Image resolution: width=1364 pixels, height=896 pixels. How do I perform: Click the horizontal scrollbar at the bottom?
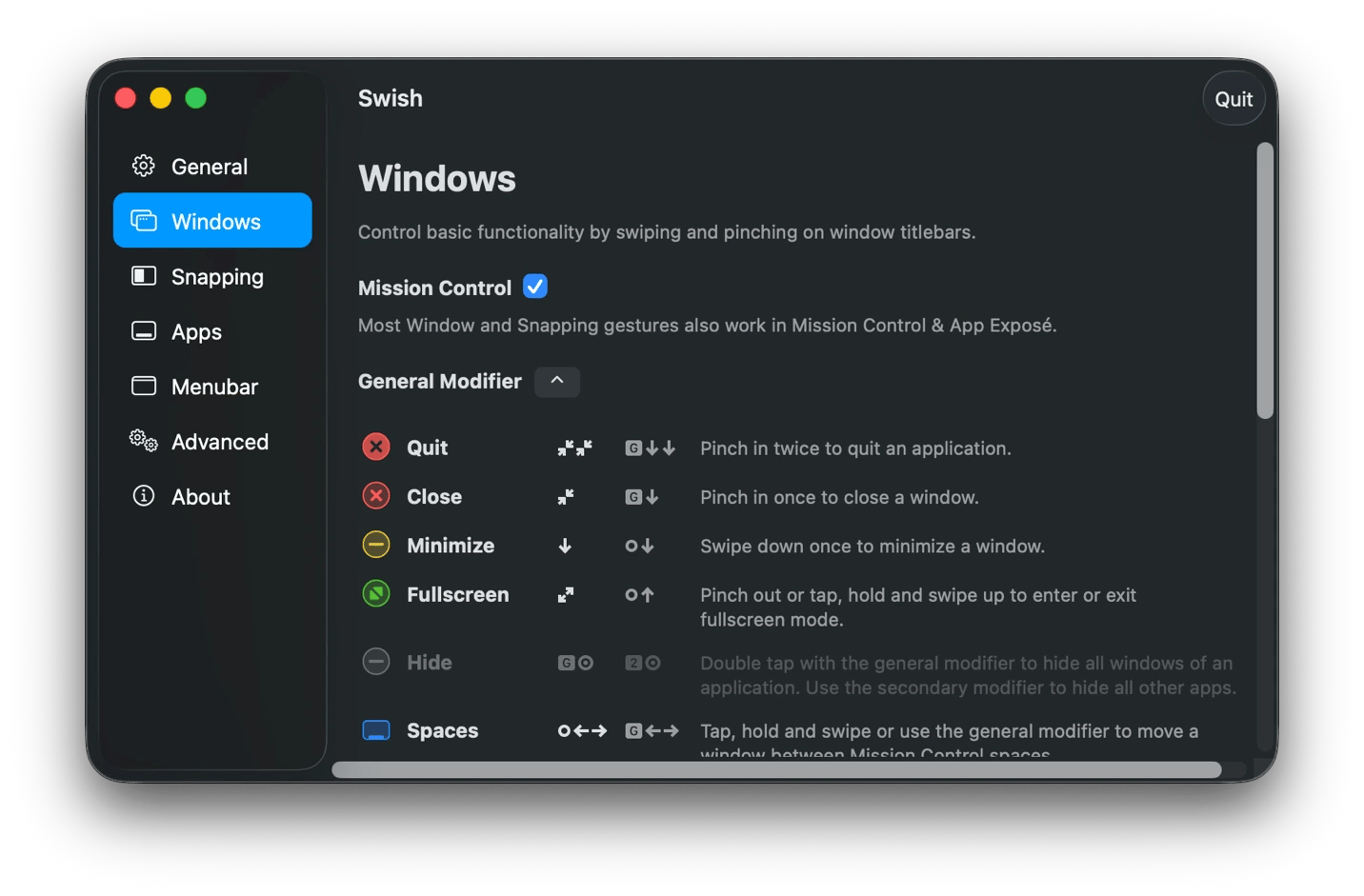tap(776, 769)
